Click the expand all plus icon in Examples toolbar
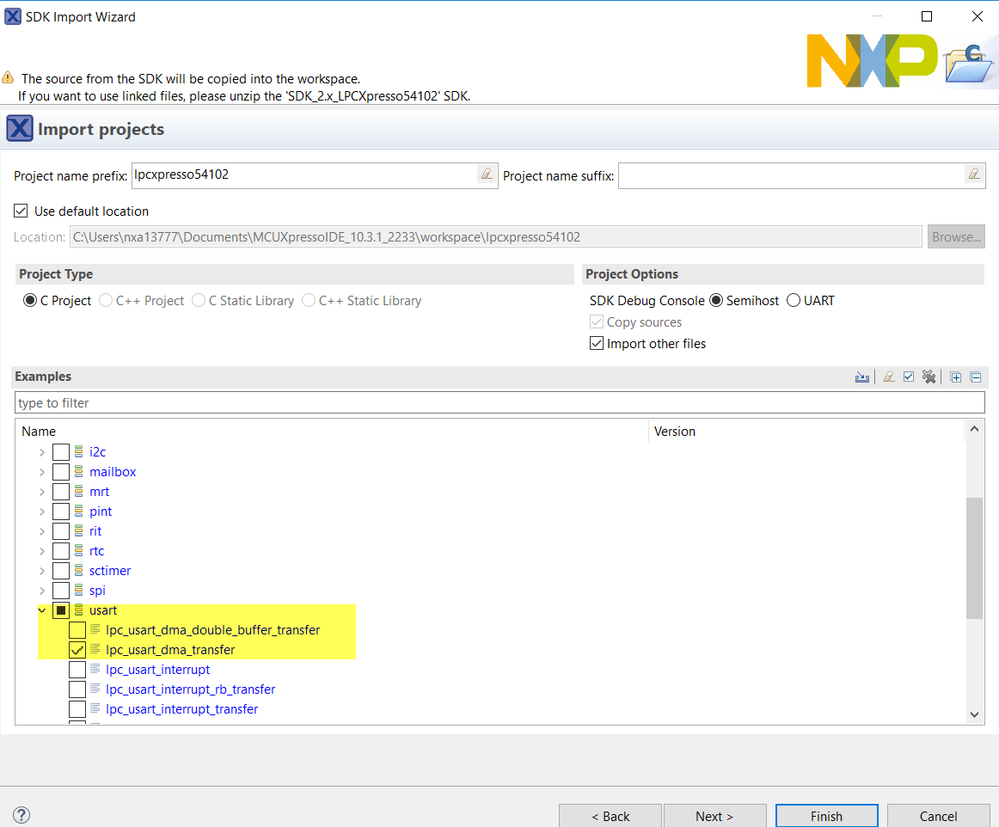999x827 pixels. tap(956, 377)
